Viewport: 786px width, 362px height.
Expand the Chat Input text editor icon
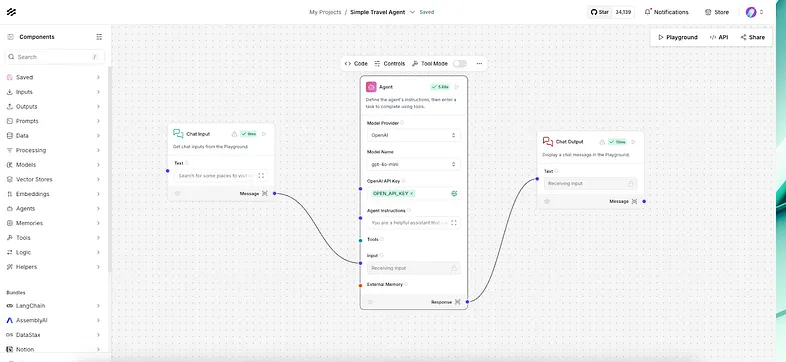tap(261, 175)
